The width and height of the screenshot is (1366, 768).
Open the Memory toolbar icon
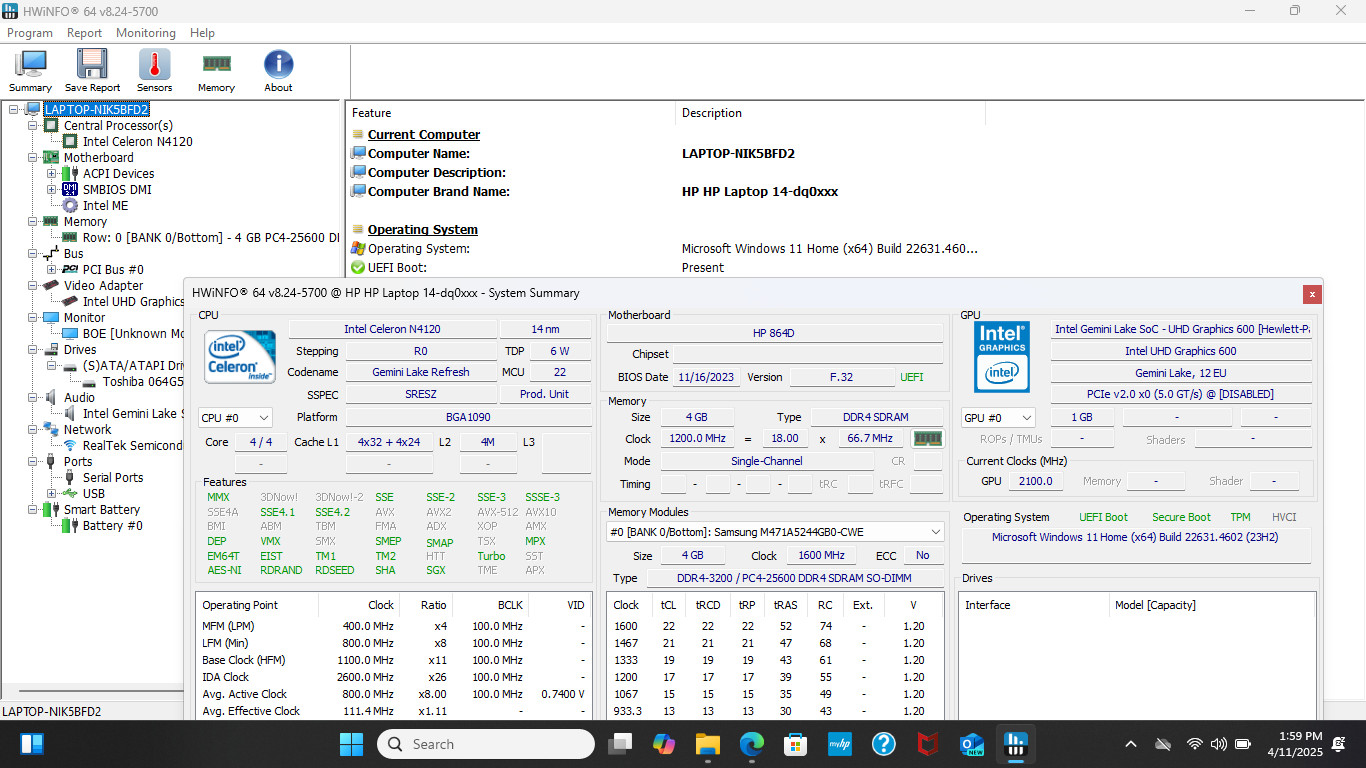[216, 71]
